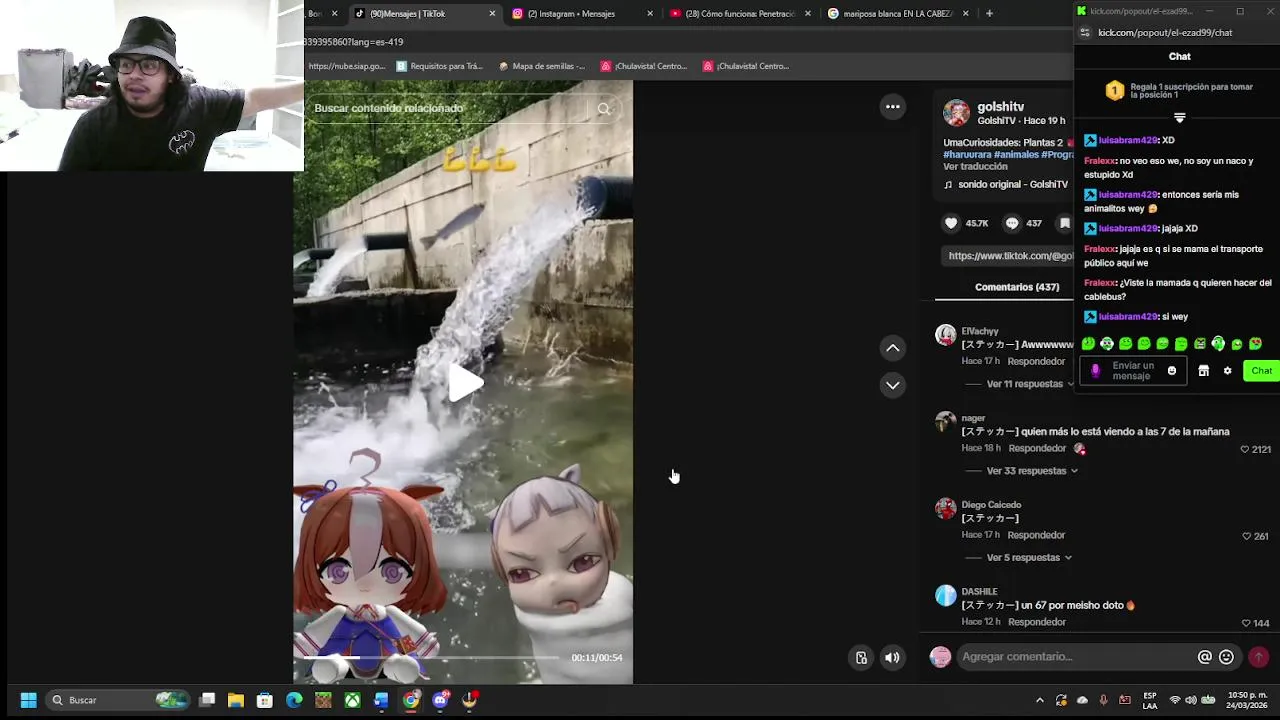This screenshot has height=720, width=1280.
Task: Reply to DASHILE's comment
Action: [x=1036, y=622]
